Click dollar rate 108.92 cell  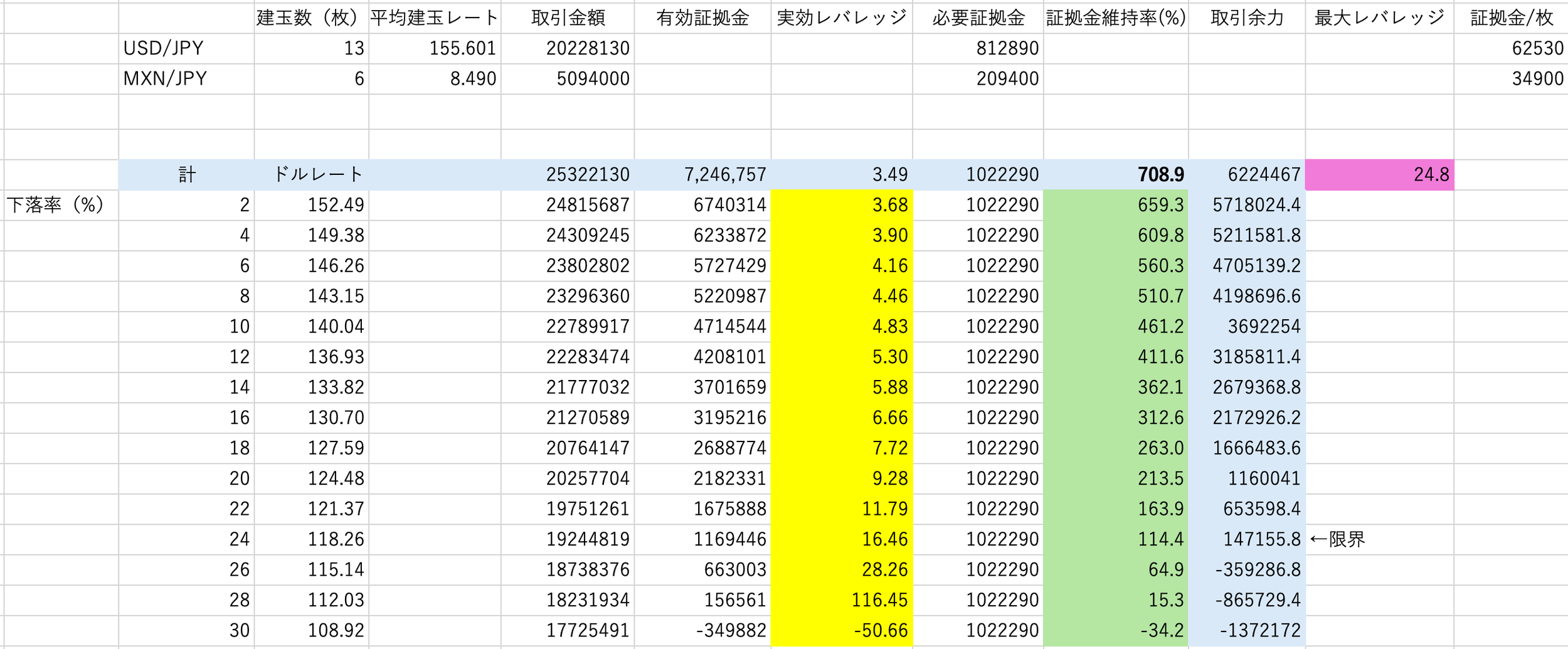click(x=311, y=630)
